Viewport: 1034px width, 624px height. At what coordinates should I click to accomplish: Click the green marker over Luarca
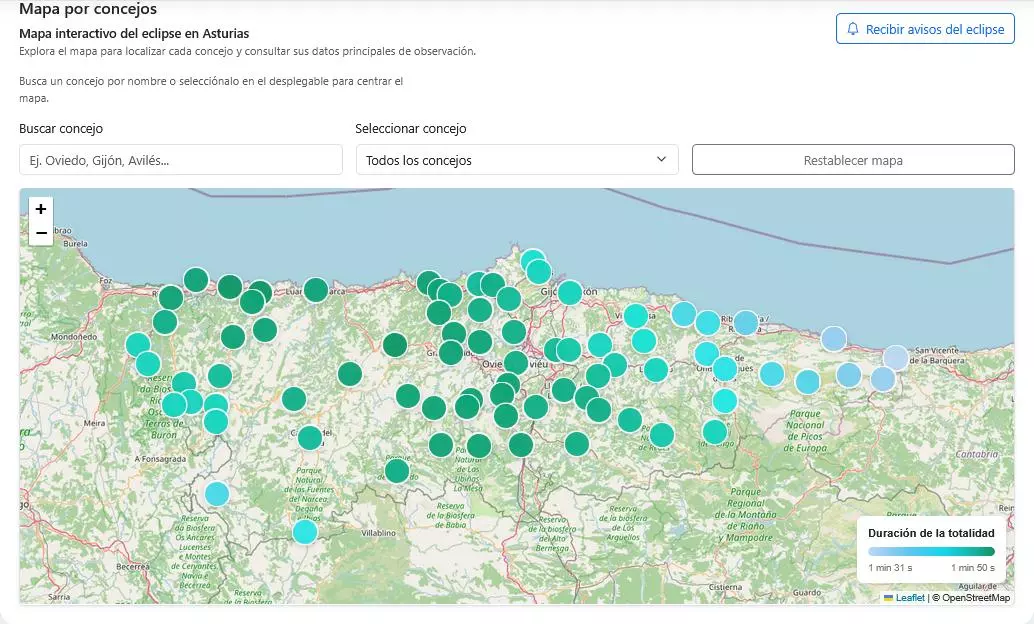click(x=316, y=290)
